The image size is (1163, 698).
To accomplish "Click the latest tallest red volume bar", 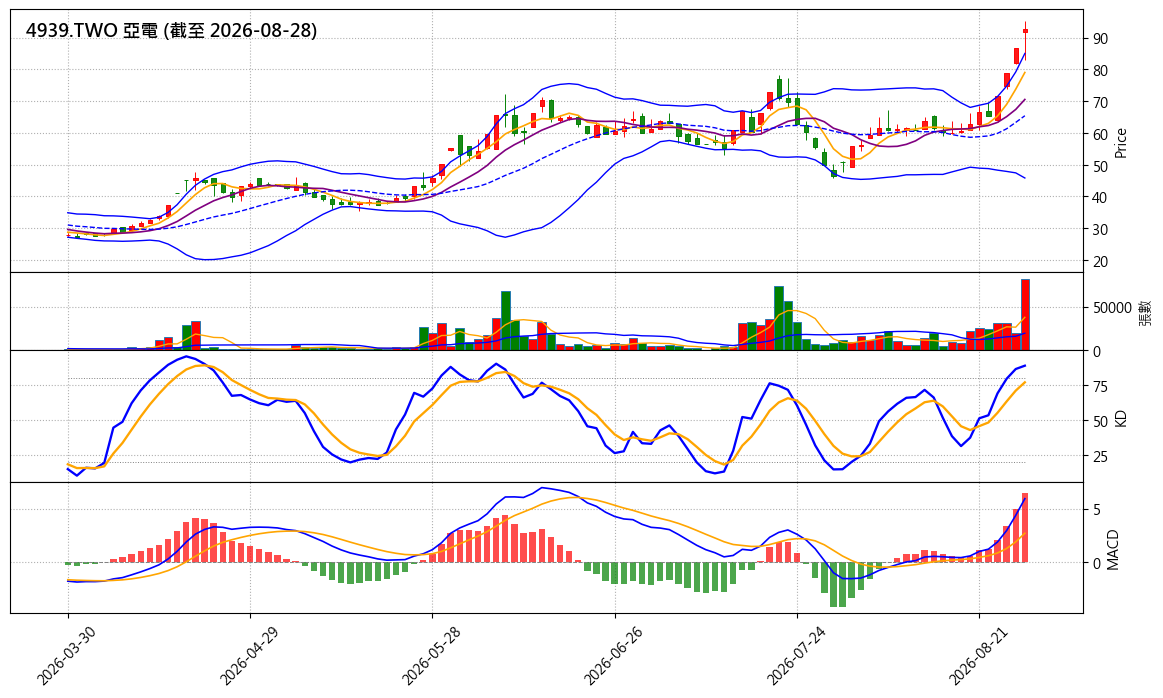I will [x=1025, y=315].
